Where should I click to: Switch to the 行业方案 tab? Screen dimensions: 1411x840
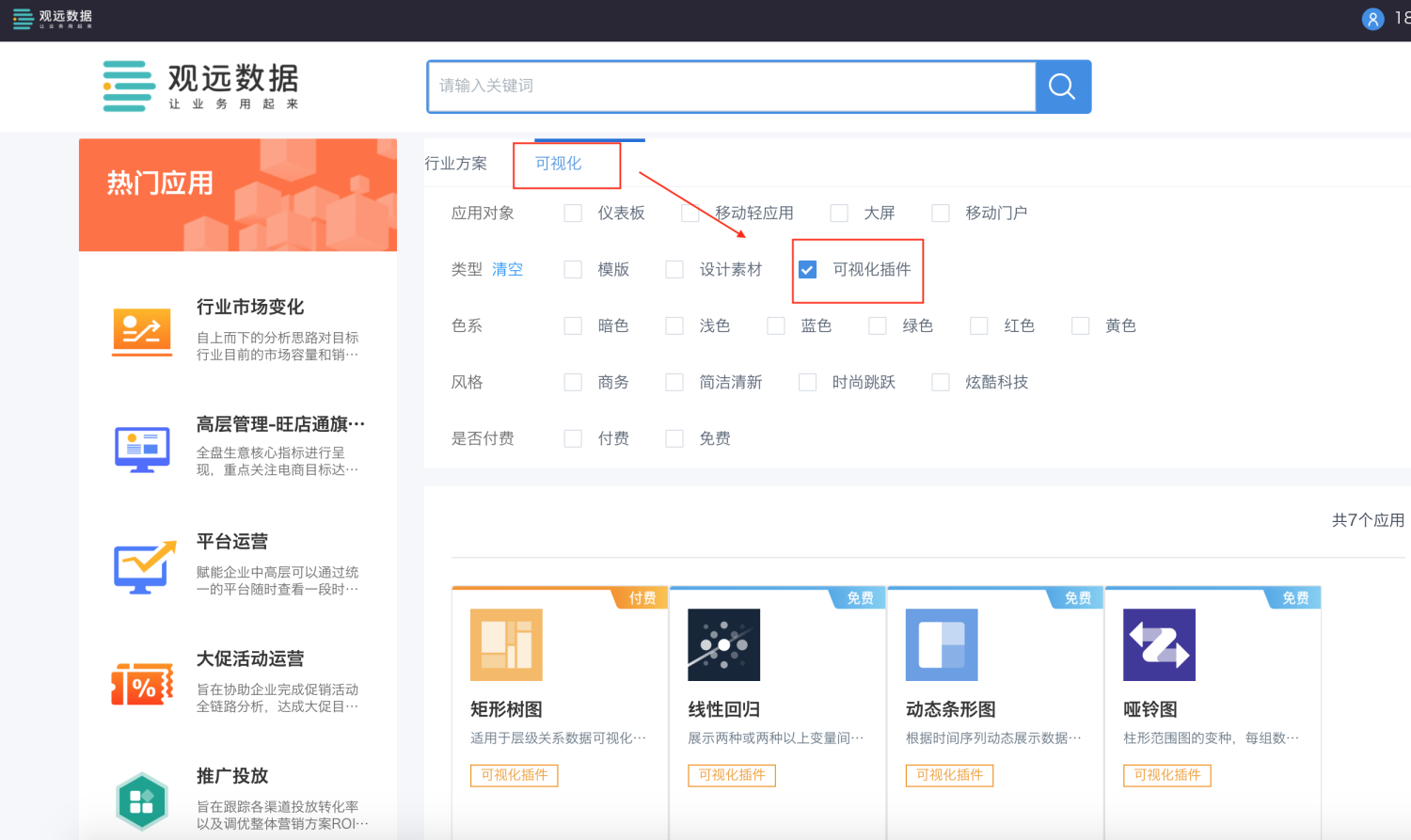(456, 164)
